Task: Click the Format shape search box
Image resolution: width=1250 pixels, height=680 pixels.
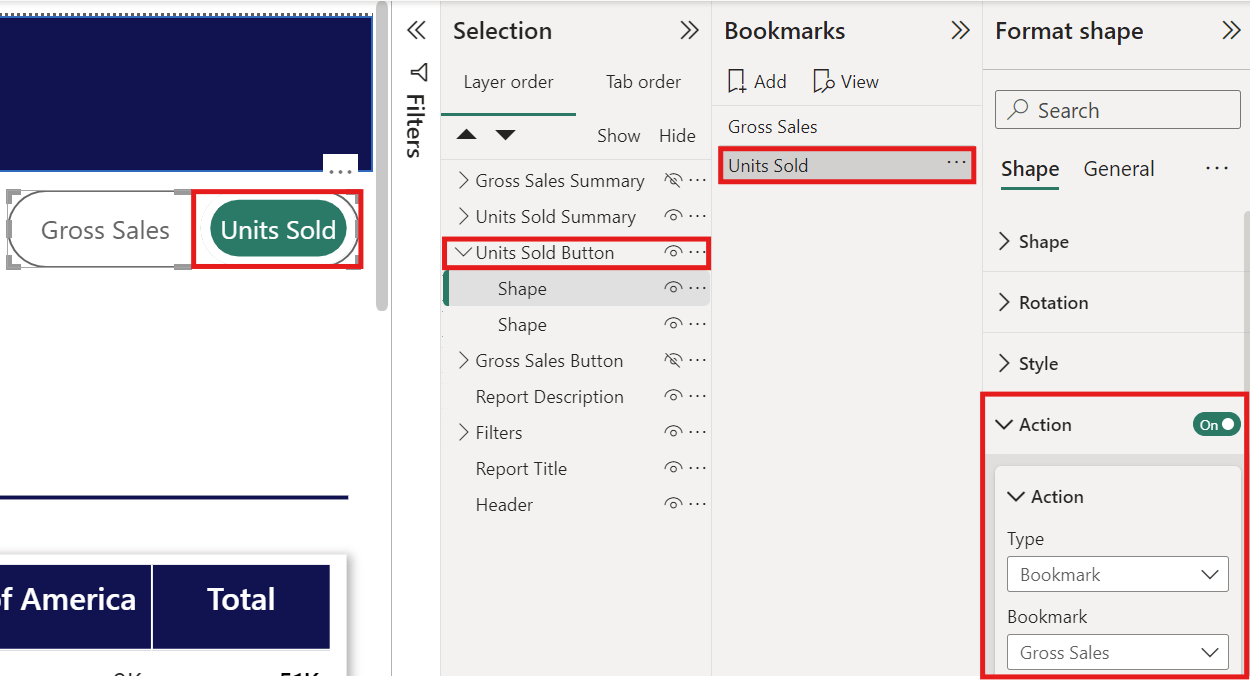Action: coord(1118,110)
